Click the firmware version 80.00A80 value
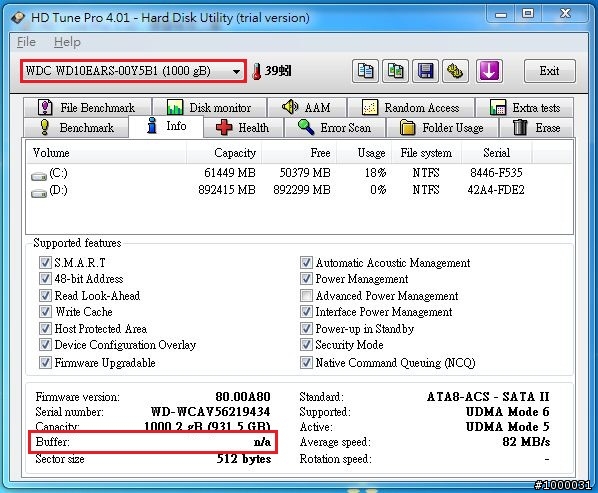 (x=243, y=397)
